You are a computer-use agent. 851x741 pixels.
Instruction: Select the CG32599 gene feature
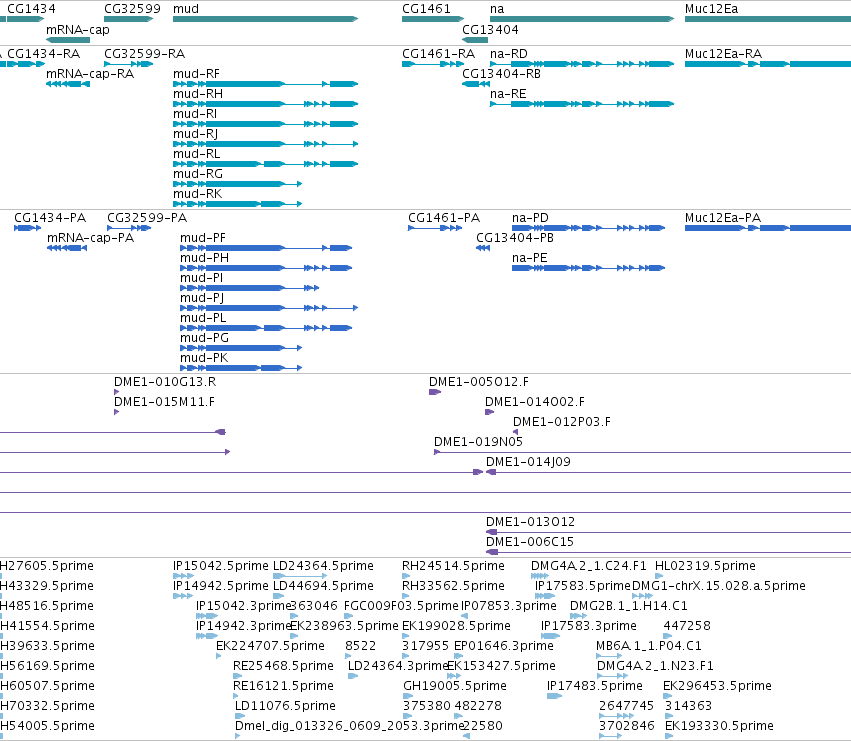pos(129,19)
